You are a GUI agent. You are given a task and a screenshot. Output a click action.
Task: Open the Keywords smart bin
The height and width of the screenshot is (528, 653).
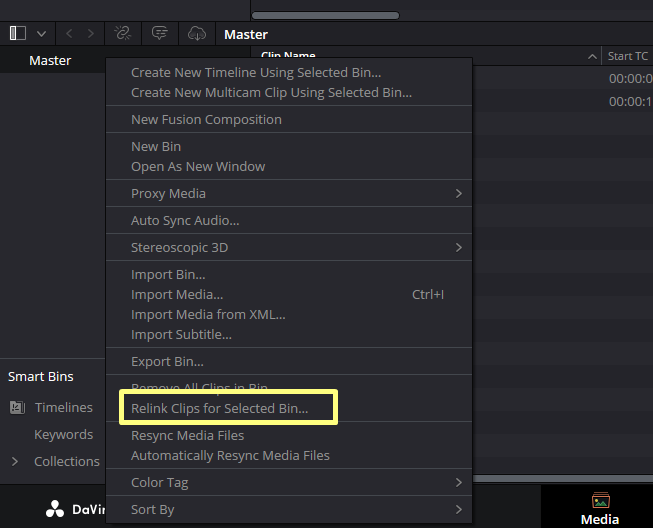[64, 434]
